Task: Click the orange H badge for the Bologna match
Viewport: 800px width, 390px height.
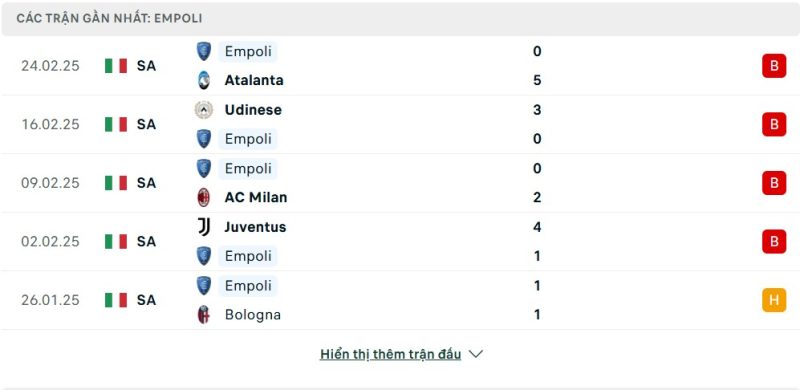Action: click(774, 300)
